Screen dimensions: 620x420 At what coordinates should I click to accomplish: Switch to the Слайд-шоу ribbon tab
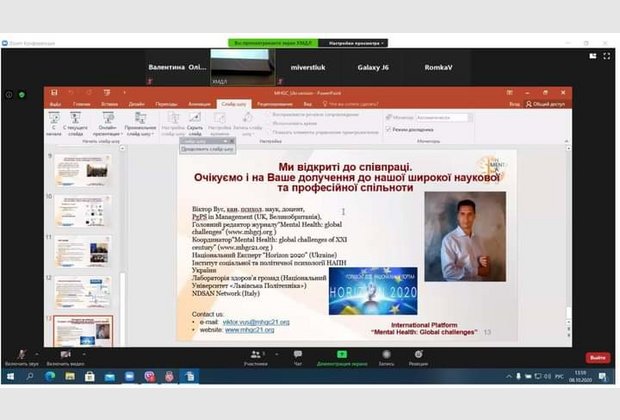tap(233, 103)
